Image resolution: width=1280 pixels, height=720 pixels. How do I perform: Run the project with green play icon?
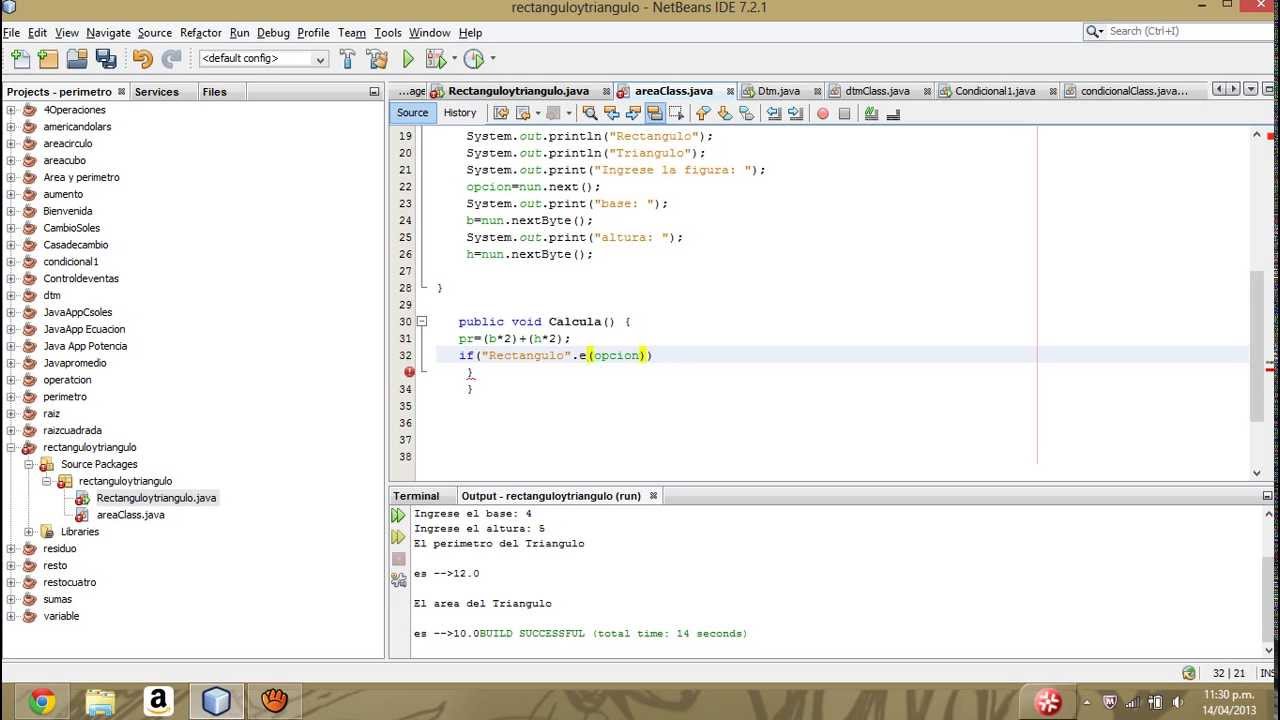[408, 59]
